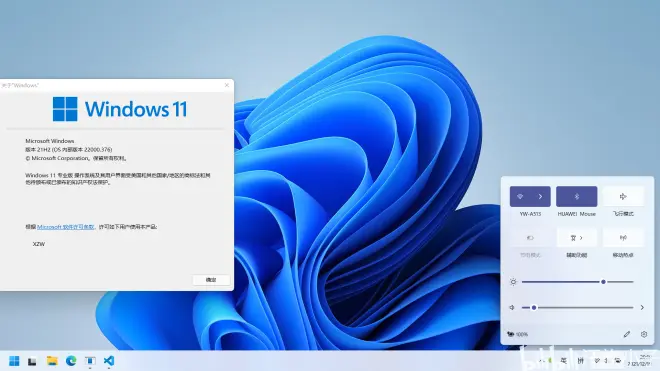Viewport: 660px width, 371px height.
Task: Toggle the Bluetooth quick setting button
Action: (x=576, y=196)
